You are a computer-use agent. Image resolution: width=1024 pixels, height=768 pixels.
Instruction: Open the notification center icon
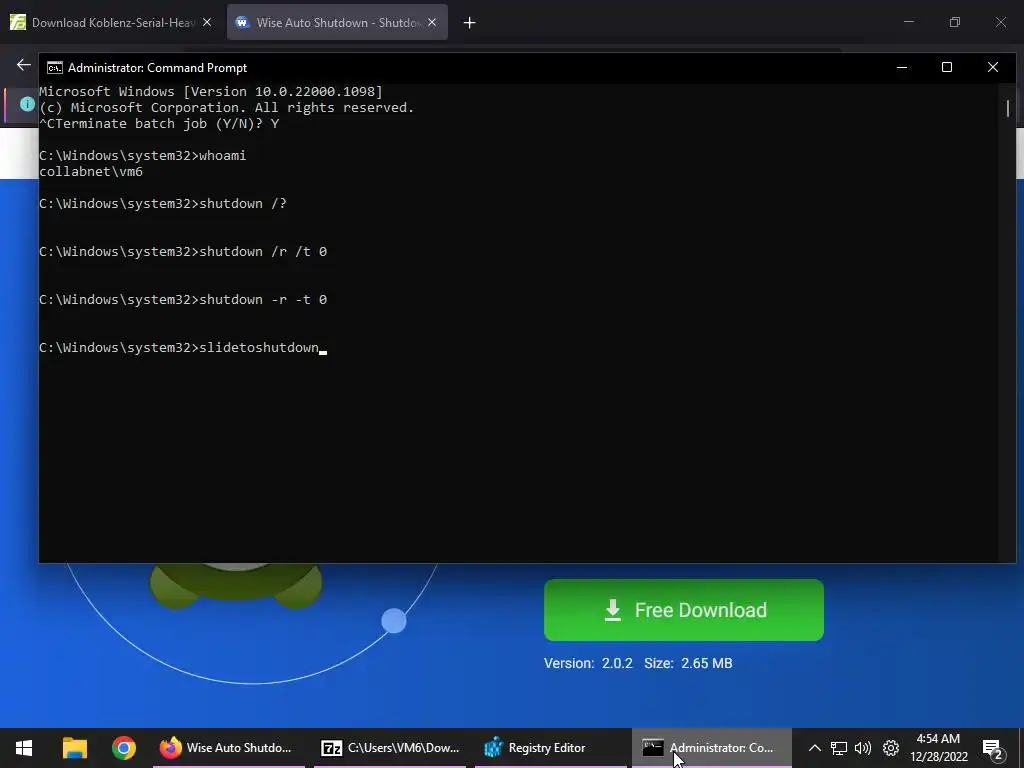click(x=993, y=748)
